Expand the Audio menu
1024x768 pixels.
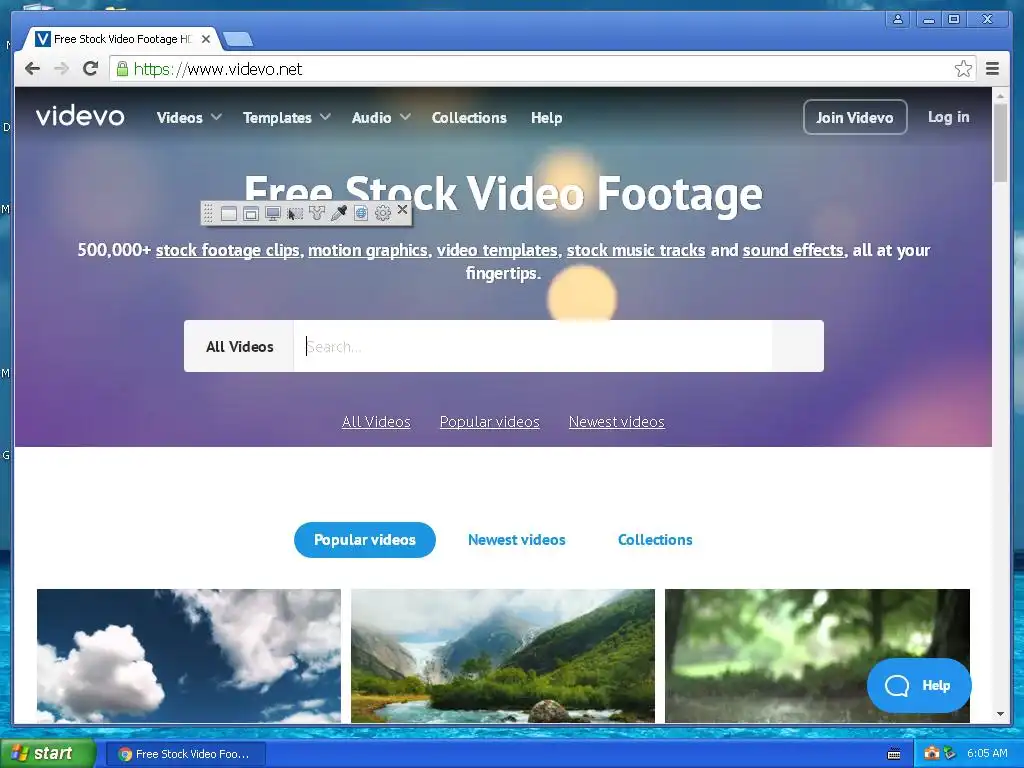click(x=381, y=118)
